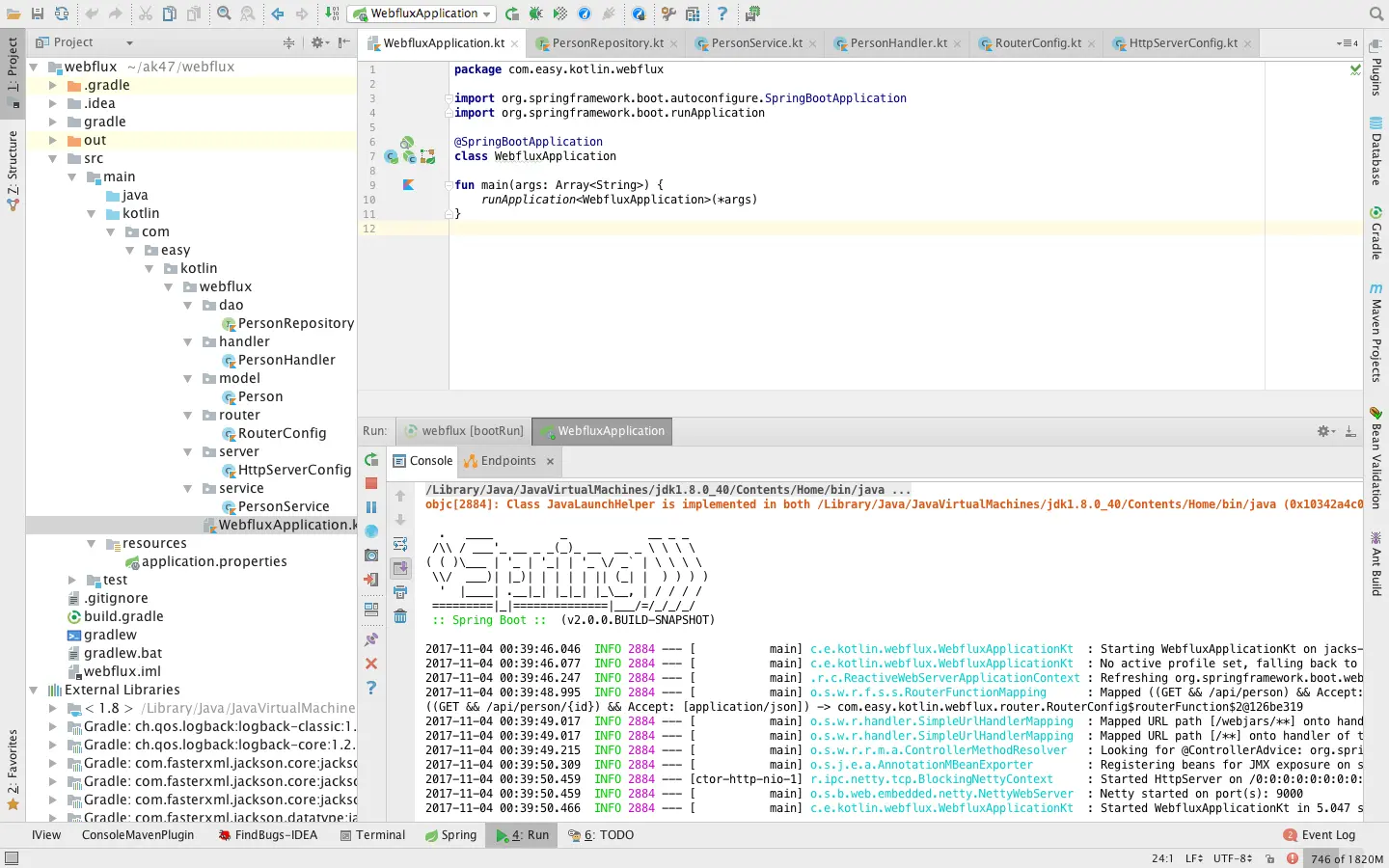Rerun WebfluxApplication in the Run panel

(x=371, y=460)
